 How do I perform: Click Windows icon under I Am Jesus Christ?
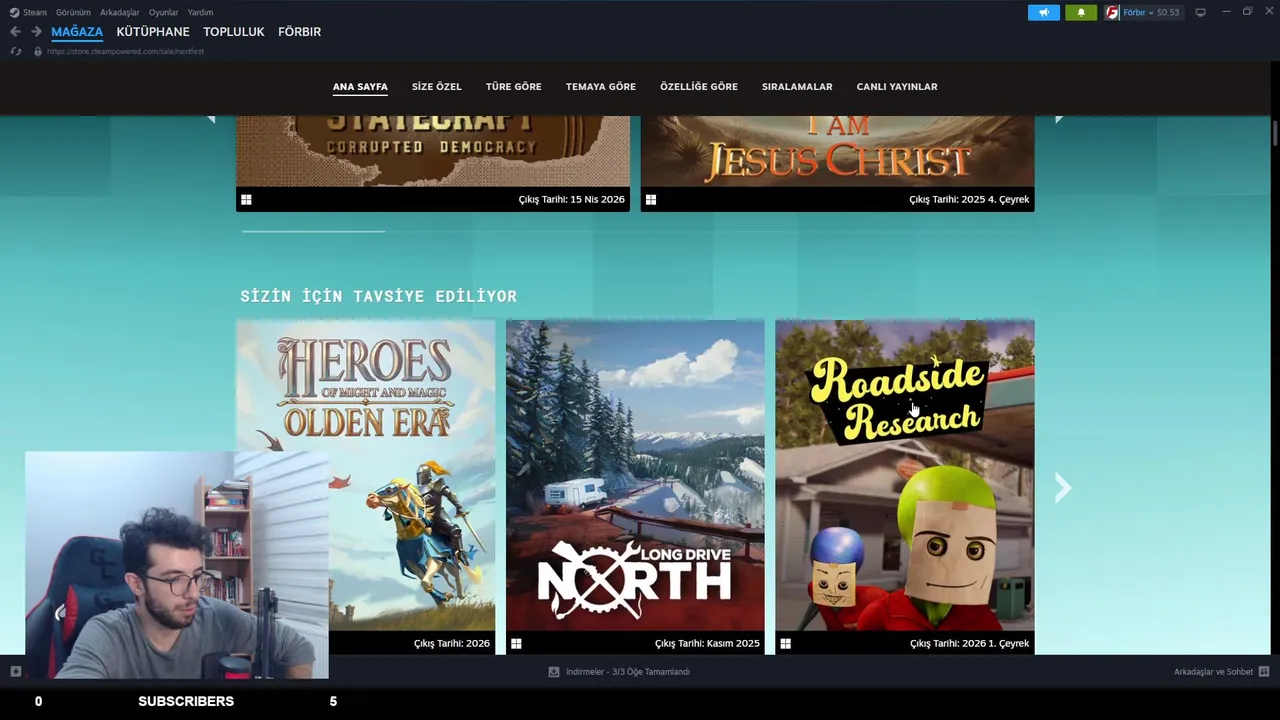point(651,199)
